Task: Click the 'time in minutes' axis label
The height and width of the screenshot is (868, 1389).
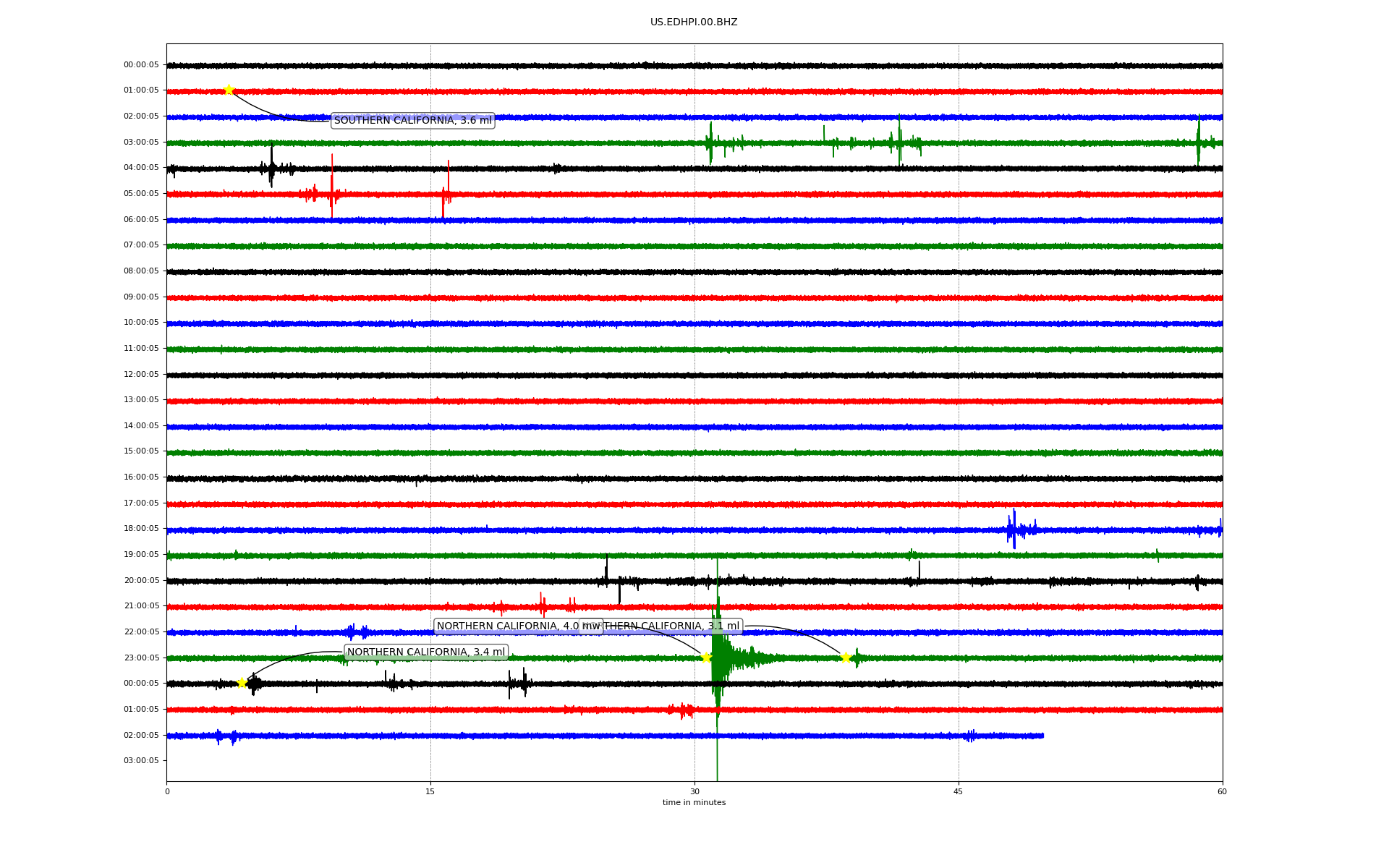Action: pyautogui.click(x=694, y=803)
